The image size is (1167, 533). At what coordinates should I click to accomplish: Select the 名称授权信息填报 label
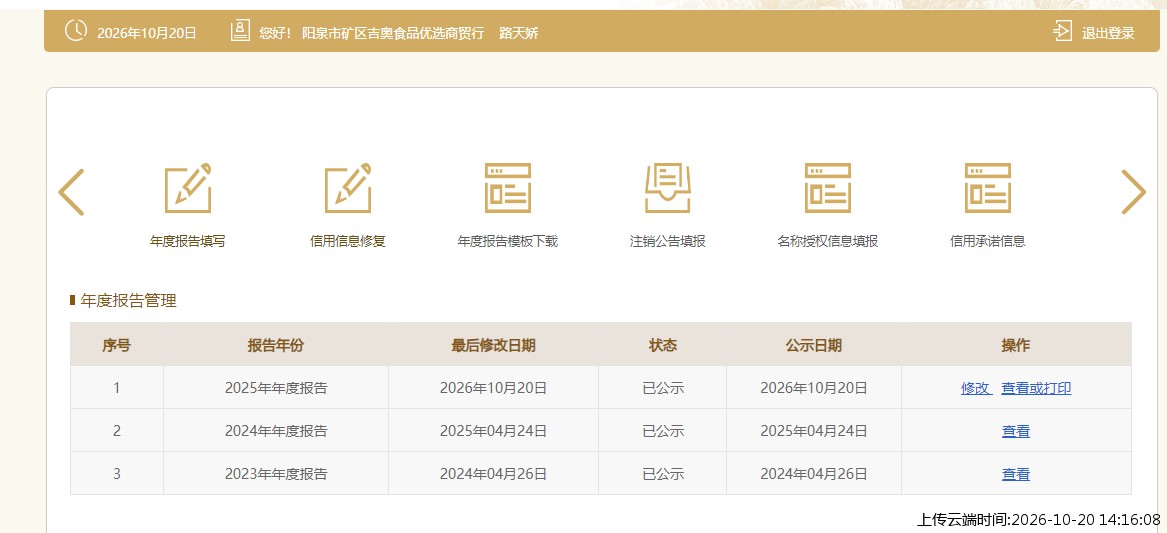828,241
